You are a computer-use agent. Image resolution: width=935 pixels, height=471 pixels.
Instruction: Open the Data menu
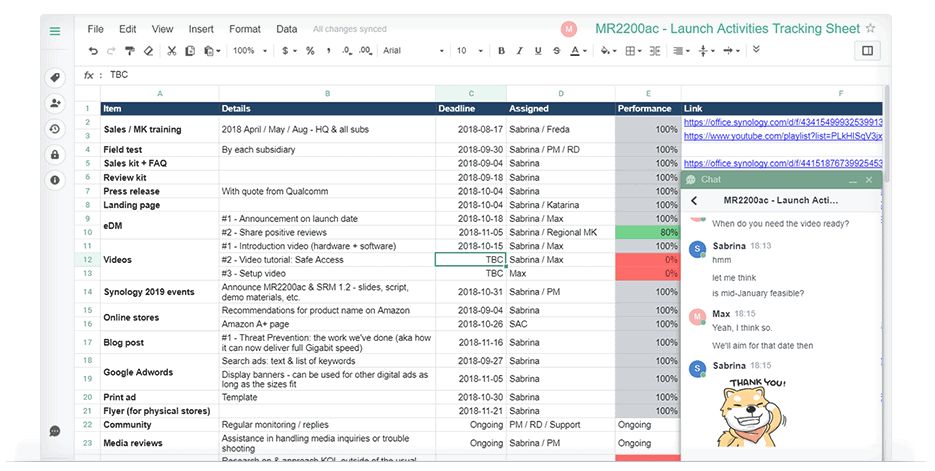tap(287, 29)
